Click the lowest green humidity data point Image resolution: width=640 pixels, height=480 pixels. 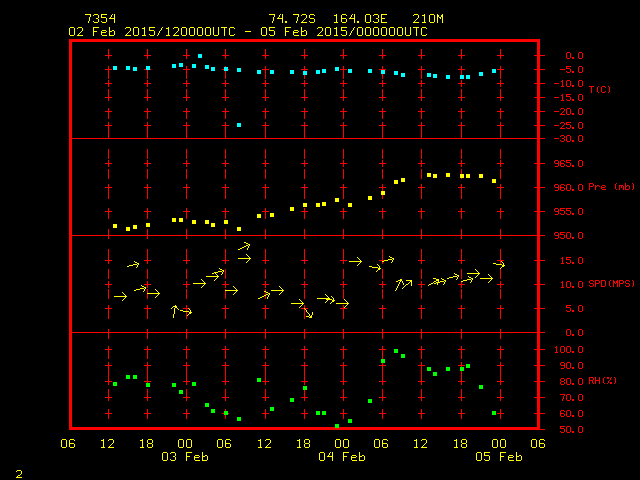click(337, 426)
